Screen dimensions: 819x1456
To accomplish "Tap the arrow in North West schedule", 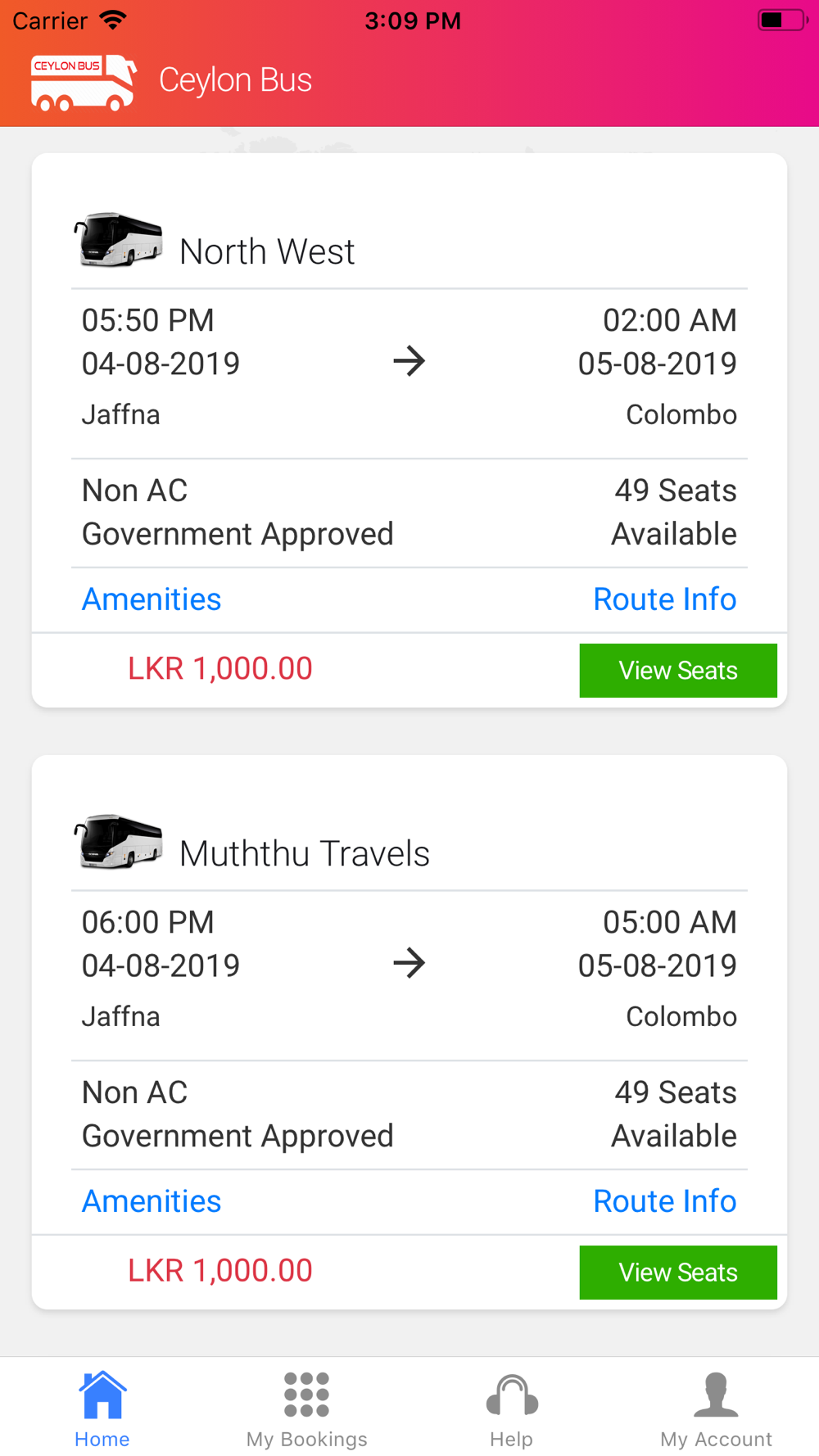I will point(409,361).
